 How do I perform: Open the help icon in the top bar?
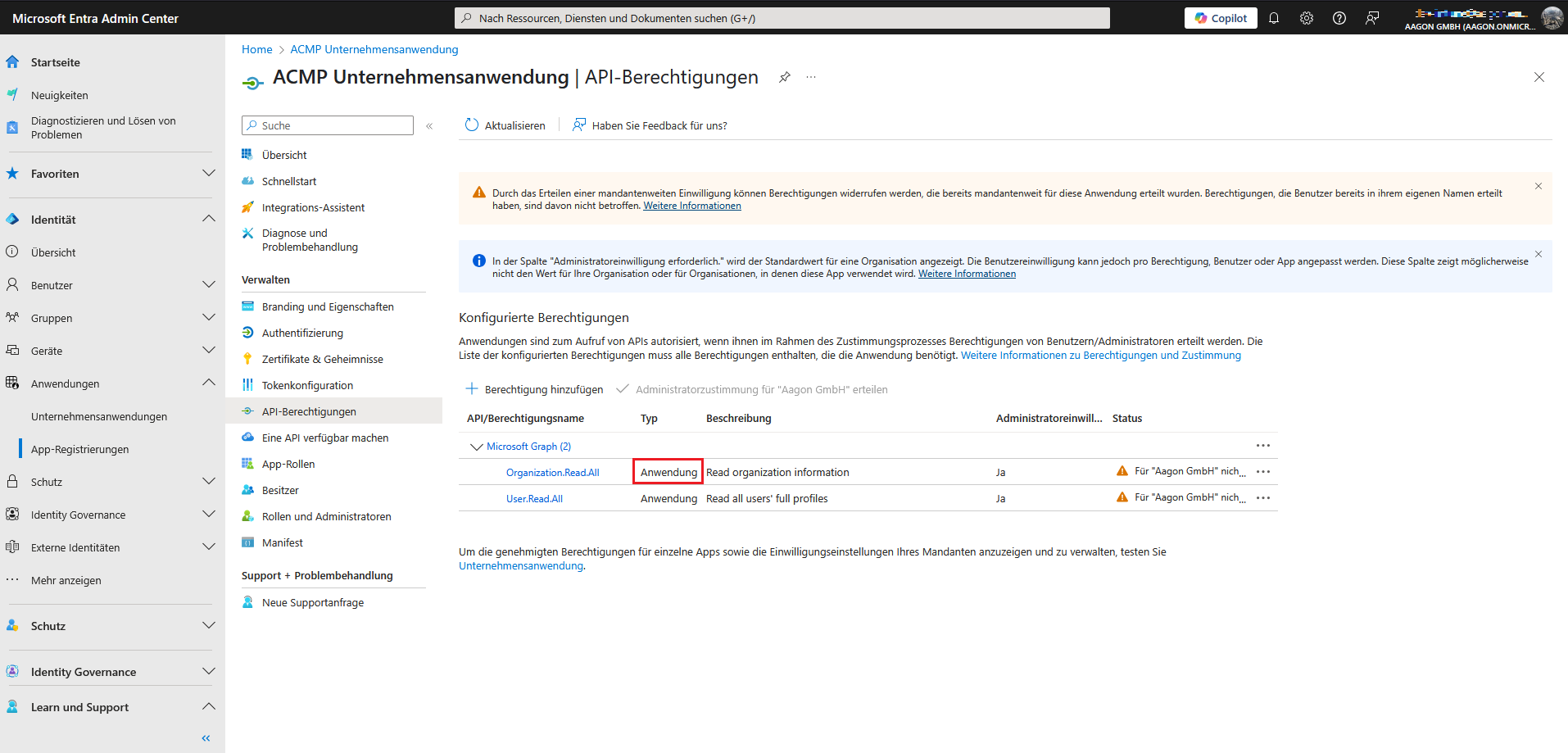[1339, 17]
